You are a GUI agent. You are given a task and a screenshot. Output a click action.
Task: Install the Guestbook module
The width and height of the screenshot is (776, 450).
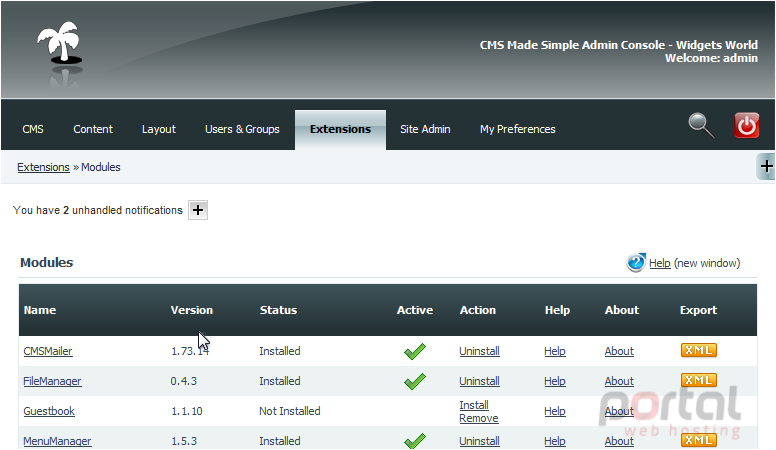pos(474,405)
